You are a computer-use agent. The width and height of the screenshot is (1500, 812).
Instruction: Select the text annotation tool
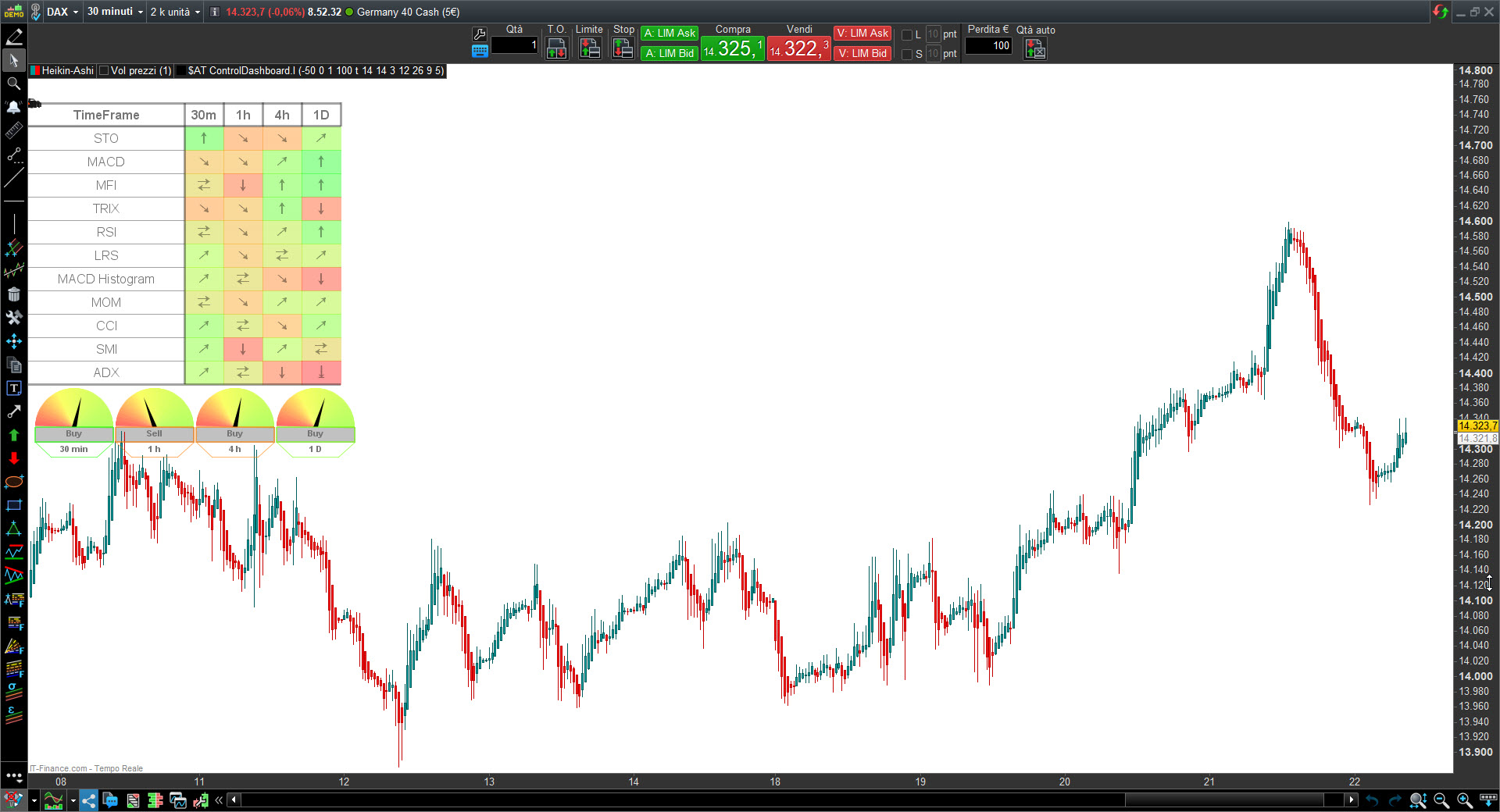[14, 388]
